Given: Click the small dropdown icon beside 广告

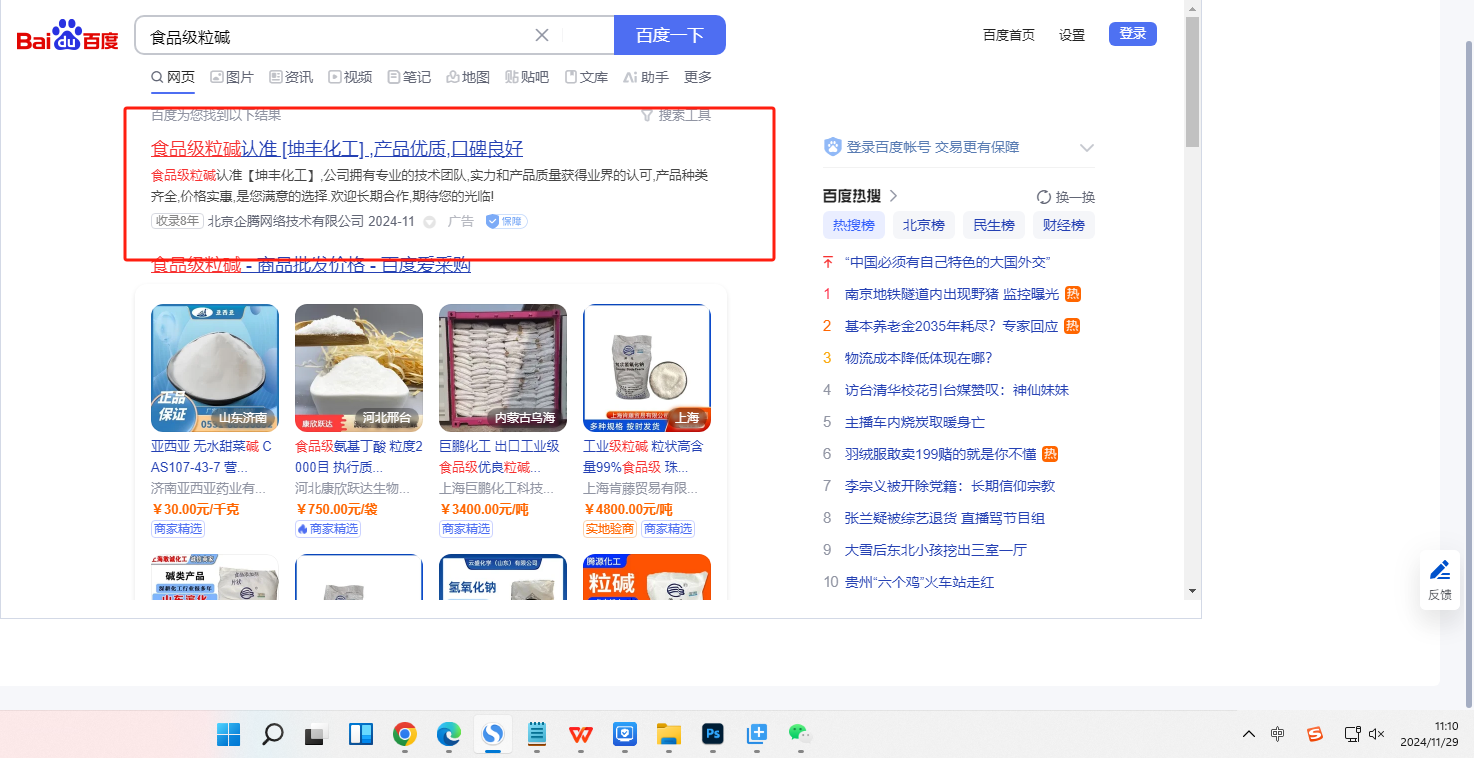Looking at the screenshot, I should coord(430,222).
